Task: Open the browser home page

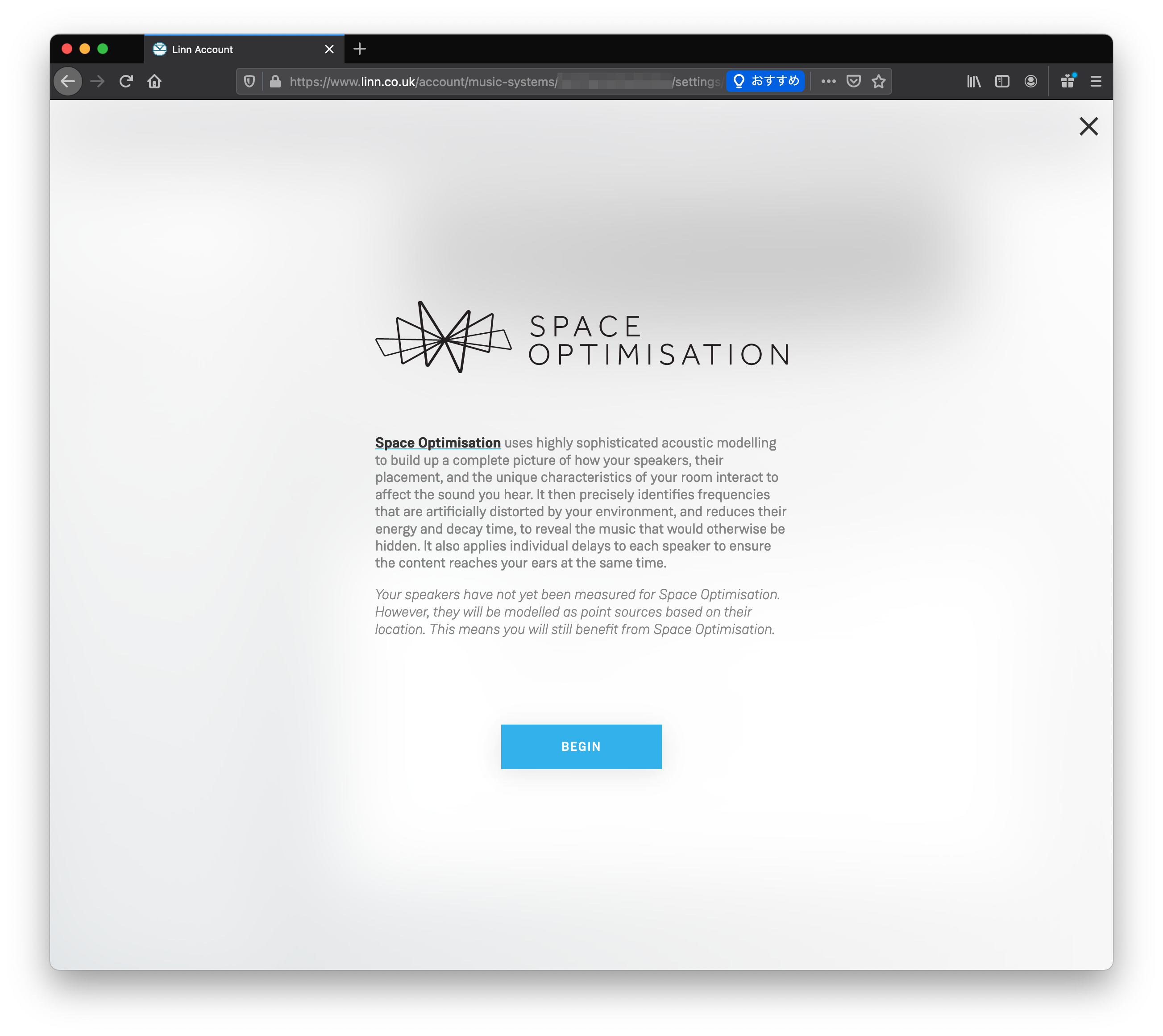Action: (154, 81)
